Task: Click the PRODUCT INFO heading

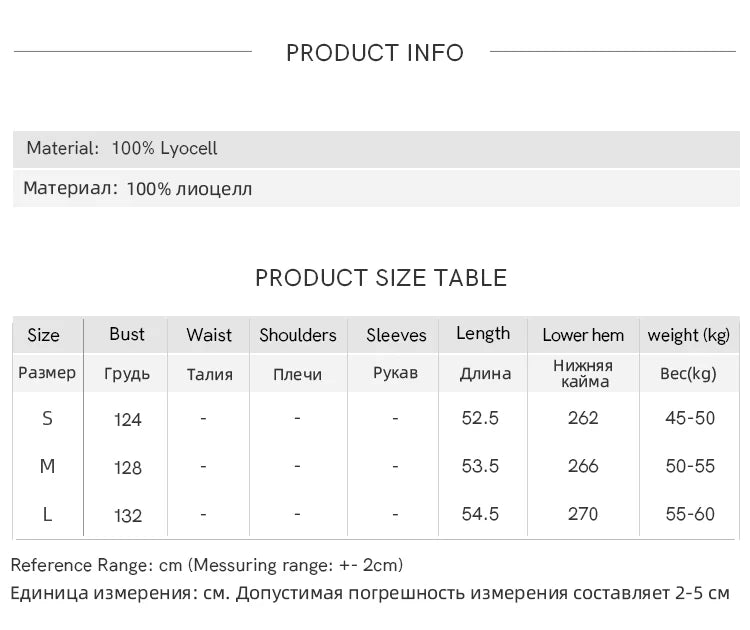Action: coord(375,53)
